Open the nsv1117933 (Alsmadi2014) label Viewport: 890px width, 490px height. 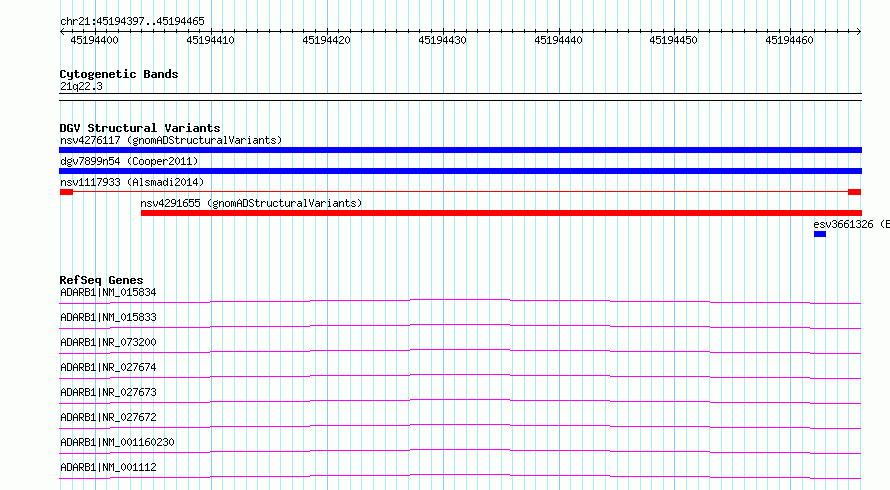tap(132, 182)
